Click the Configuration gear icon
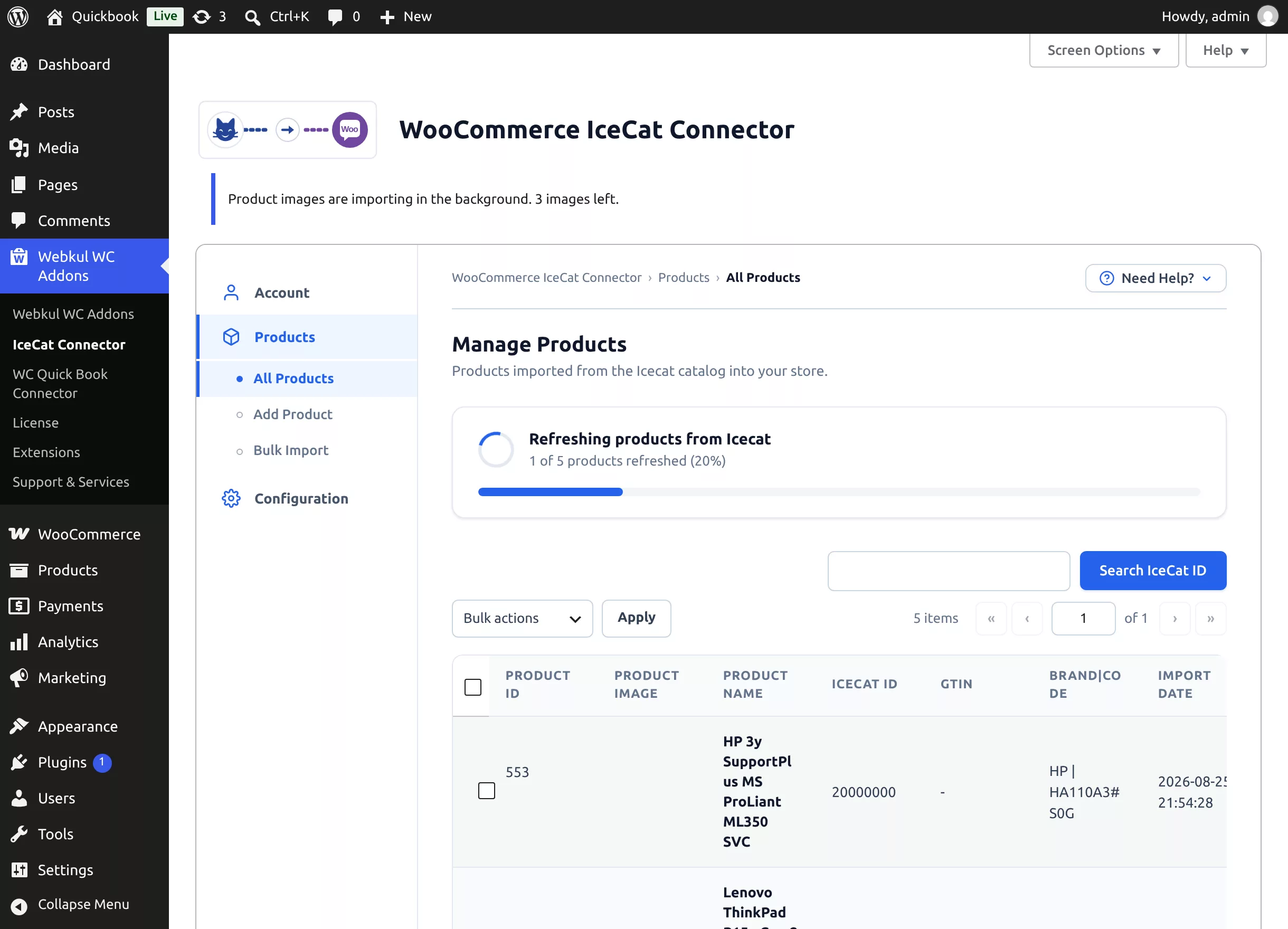Viewport: 1288px width, 929px height. [x=231, y=498]
